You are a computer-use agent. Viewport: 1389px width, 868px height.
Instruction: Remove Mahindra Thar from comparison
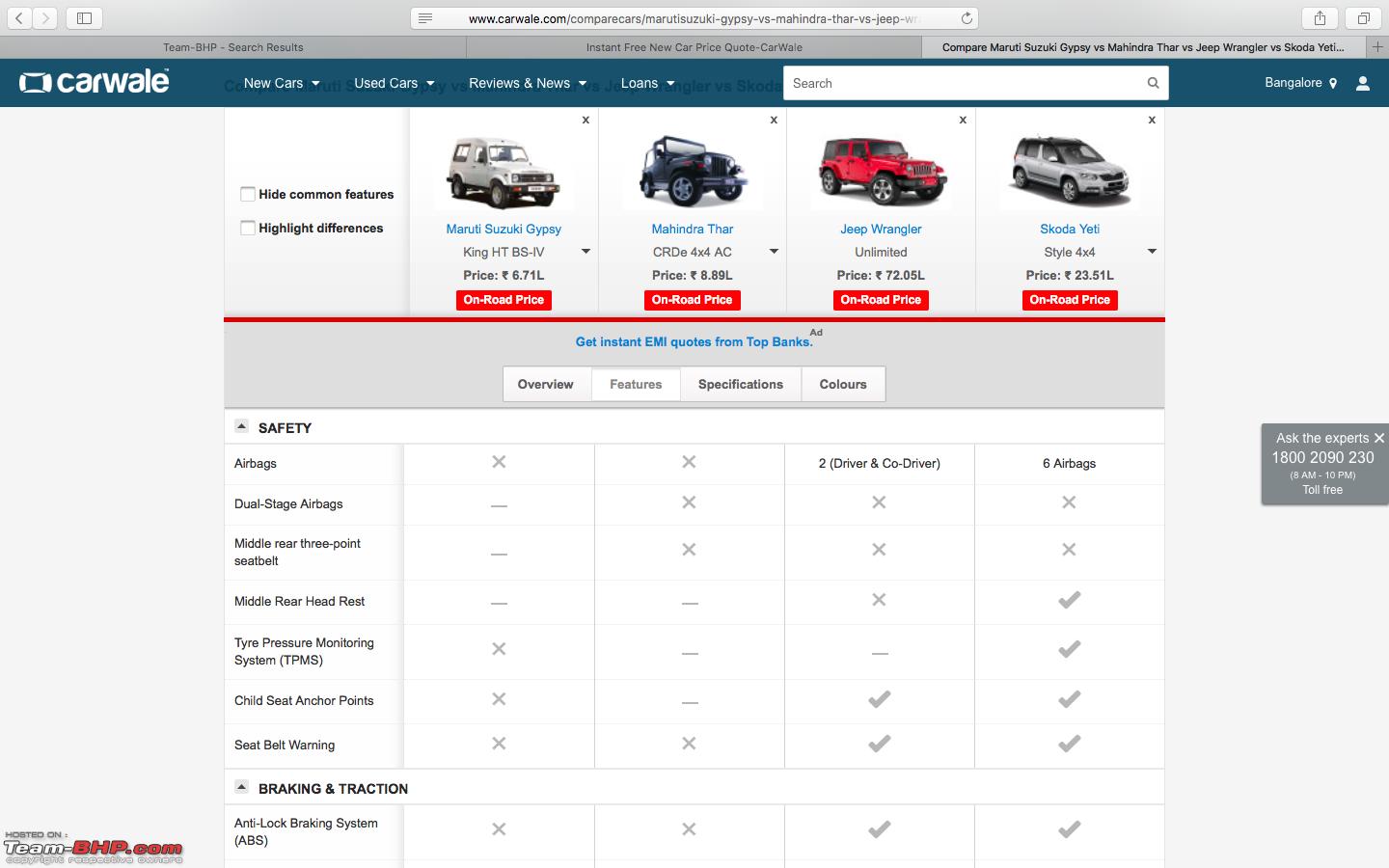pyautogui.click(x=774, y=121)
